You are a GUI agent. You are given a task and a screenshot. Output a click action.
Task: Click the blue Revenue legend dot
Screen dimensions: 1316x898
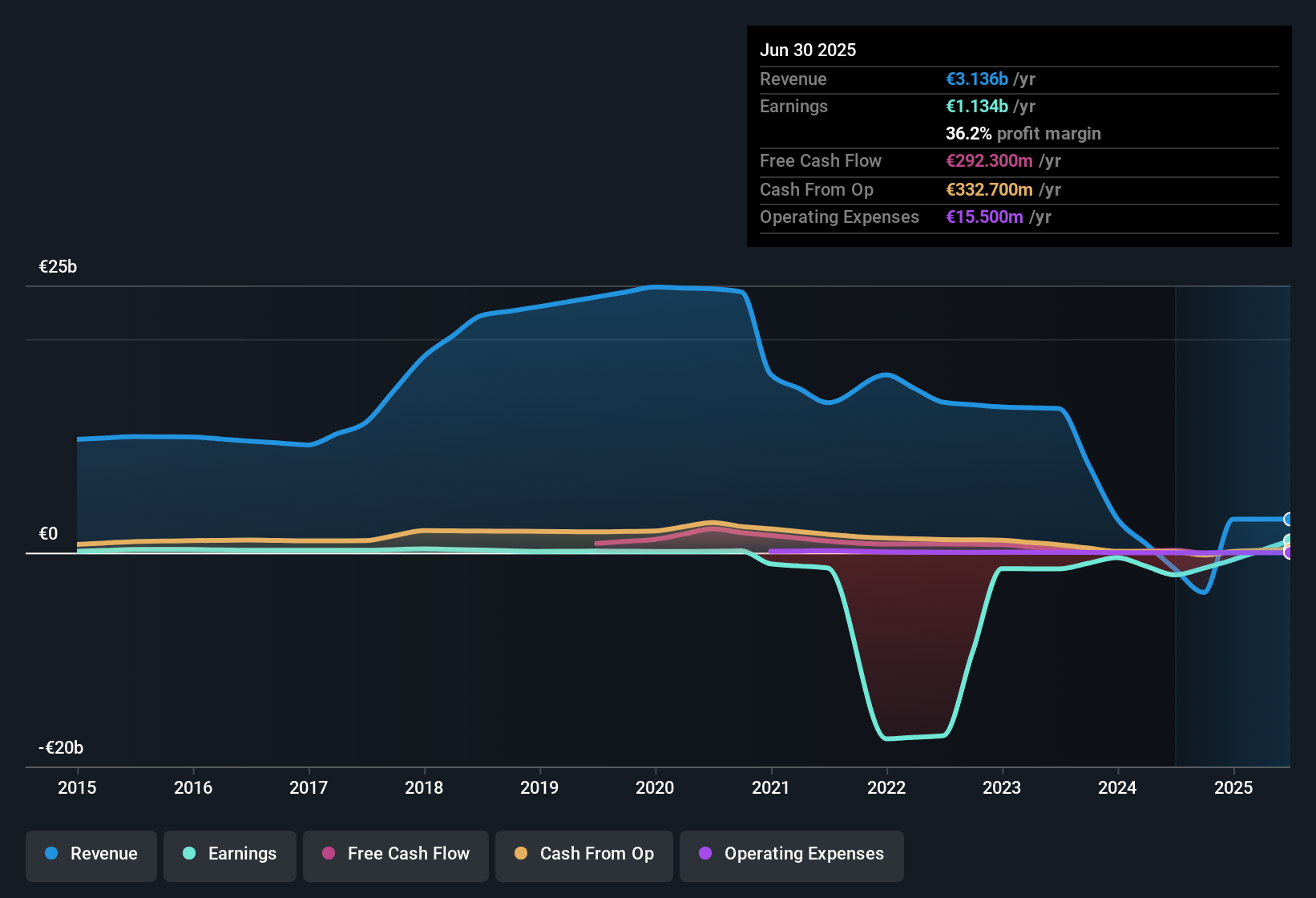point(50,854)
